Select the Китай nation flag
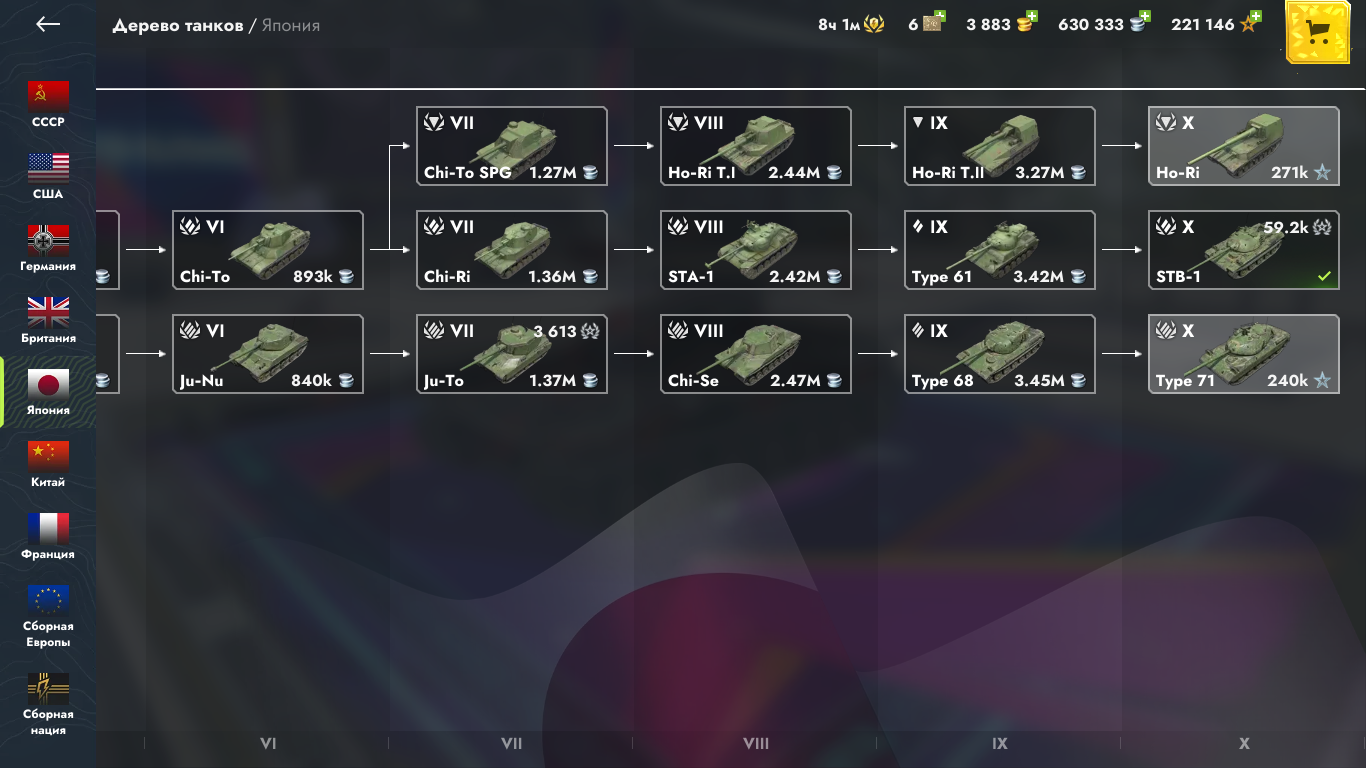This screenshot has width=1366, height=768. pyautogui.click(x=48, y=456)
